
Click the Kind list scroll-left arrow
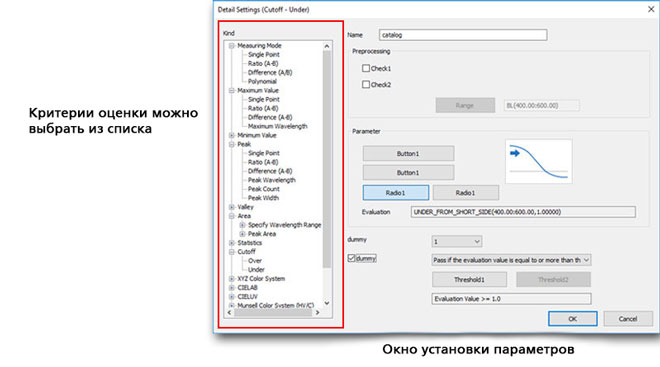229,313
